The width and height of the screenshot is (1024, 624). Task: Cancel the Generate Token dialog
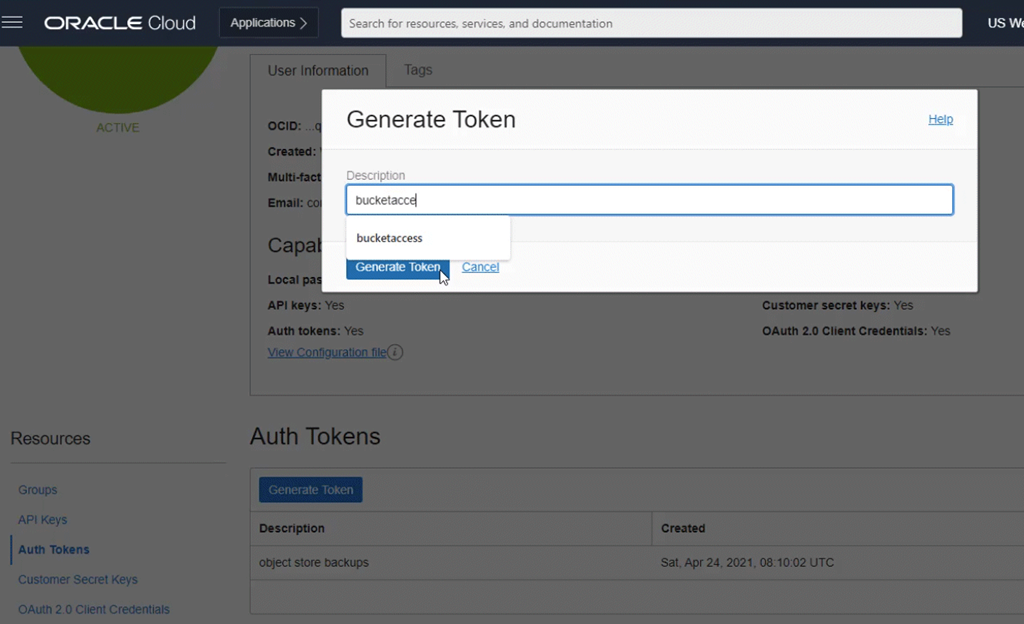coord(480,267)
